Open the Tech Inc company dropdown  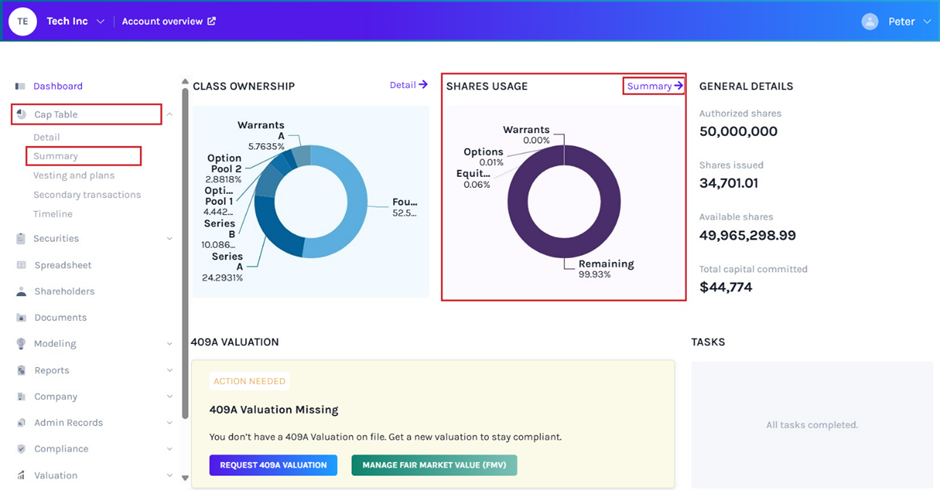tap(100, 22)
